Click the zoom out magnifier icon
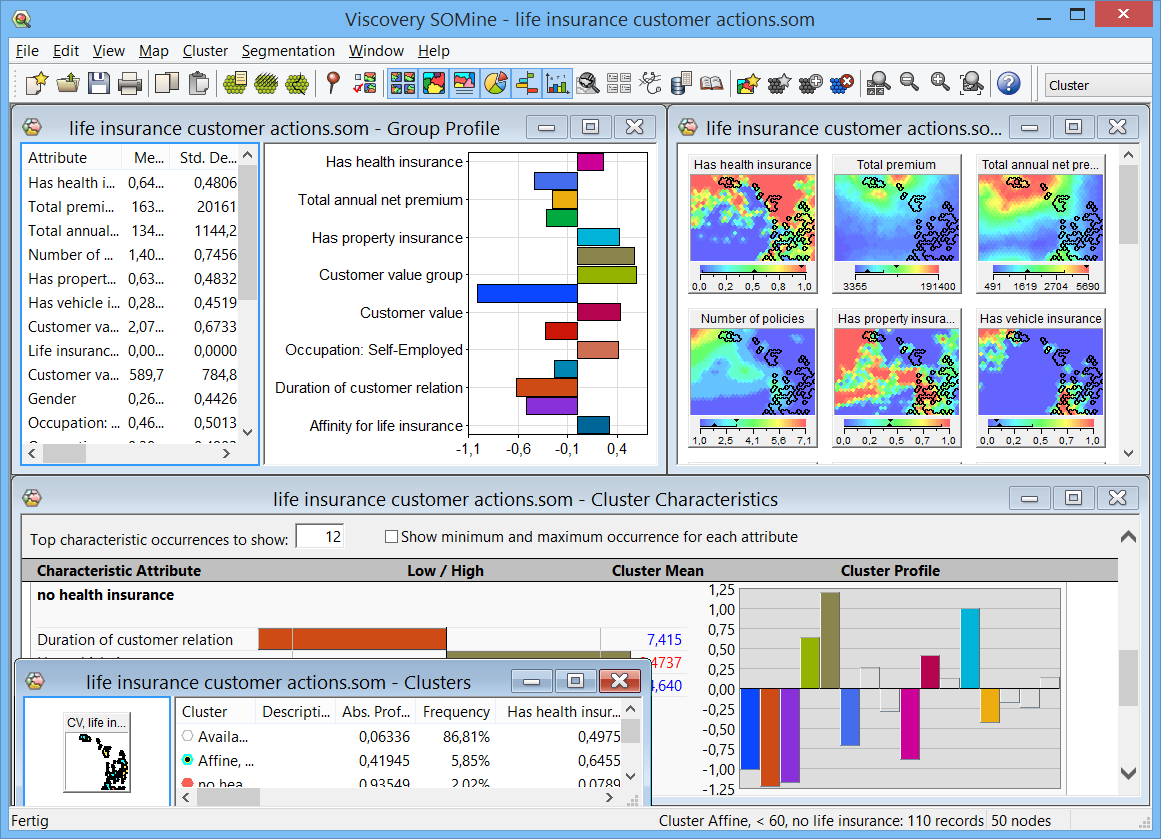 pyautogui.click(x=909, y=84)
